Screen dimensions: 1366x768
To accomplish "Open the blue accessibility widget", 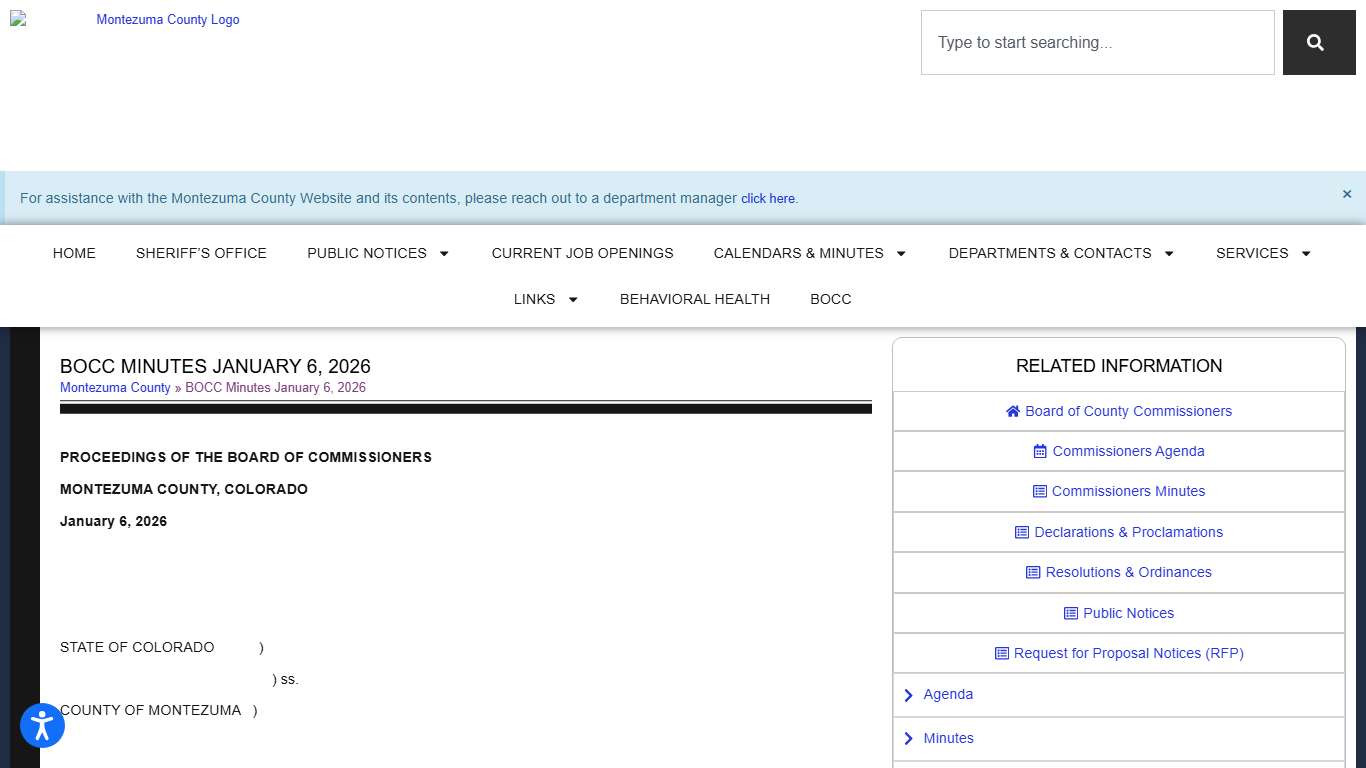I will click(42, 725).
